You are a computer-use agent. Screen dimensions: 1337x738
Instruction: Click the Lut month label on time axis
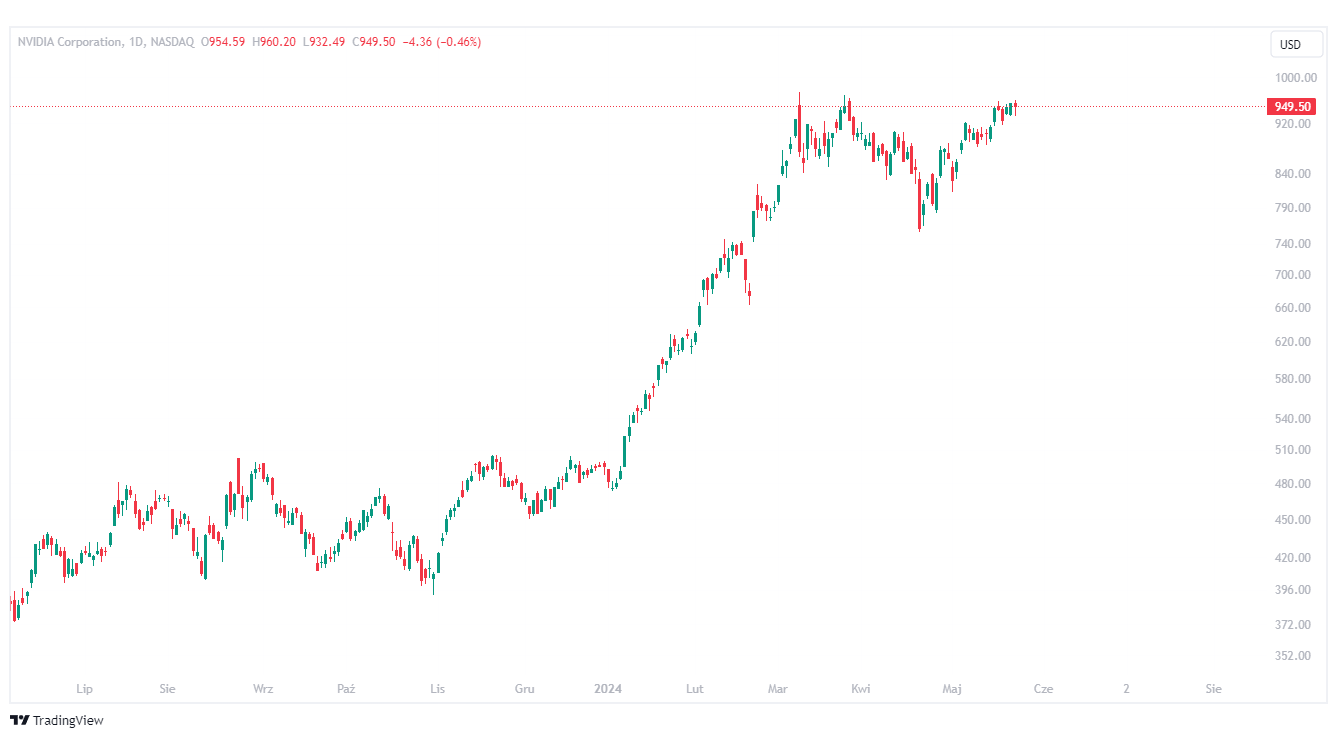coord(695,689)
